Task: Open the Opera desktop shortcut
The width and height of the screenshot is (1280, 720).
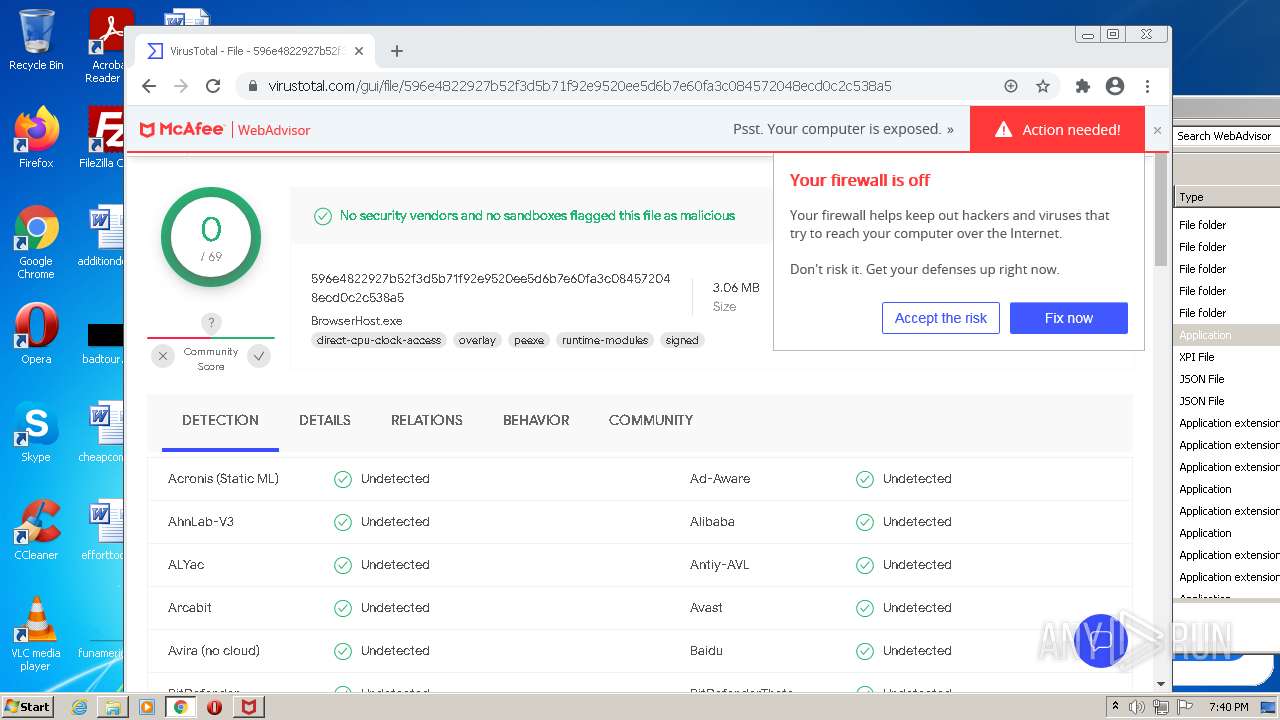Action: tap(36, 334)
